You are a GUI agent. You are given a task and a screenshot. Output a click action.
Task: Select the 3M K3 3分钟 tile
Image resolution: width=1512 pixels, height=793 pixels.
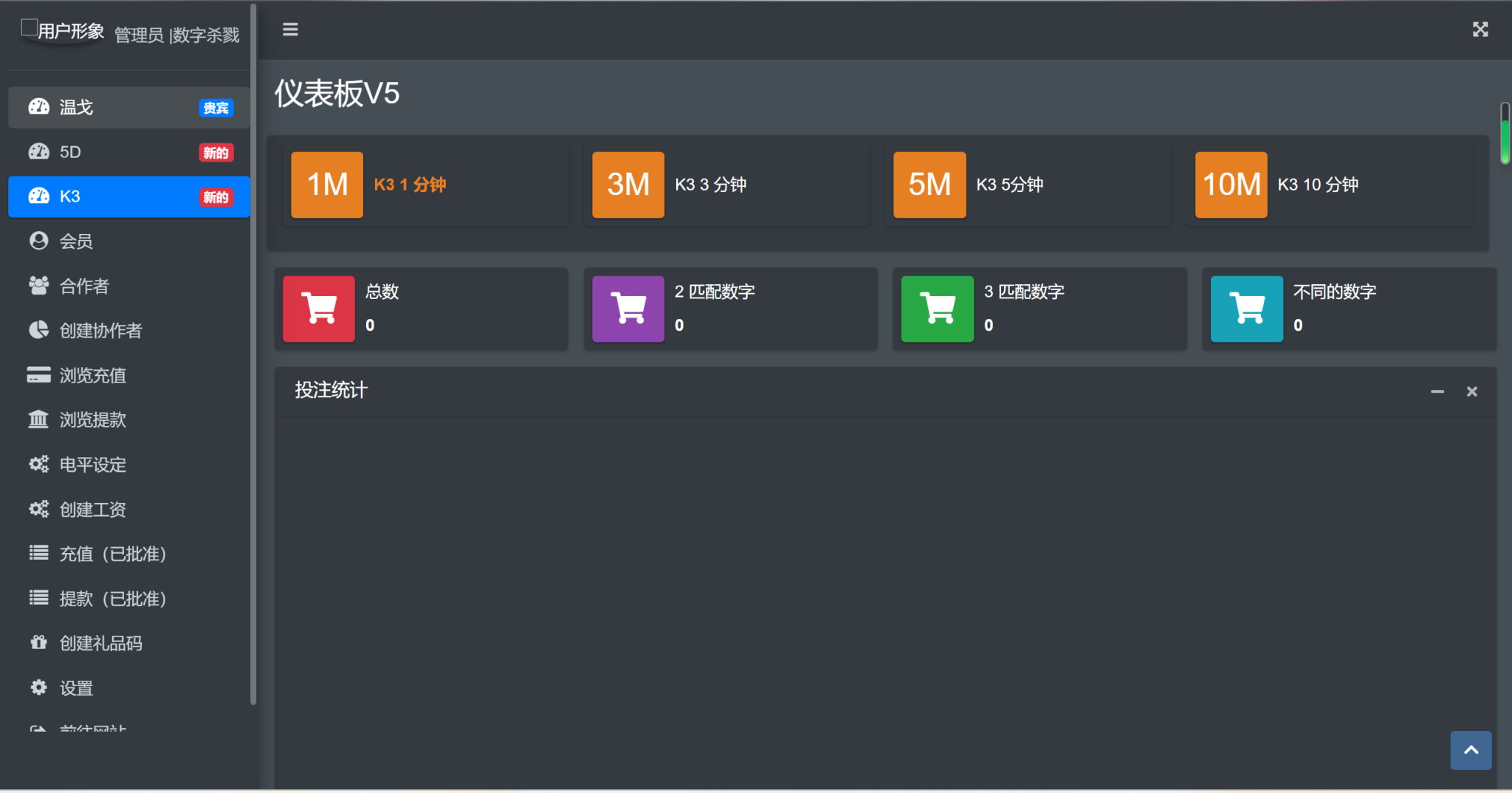pos(628,185)
